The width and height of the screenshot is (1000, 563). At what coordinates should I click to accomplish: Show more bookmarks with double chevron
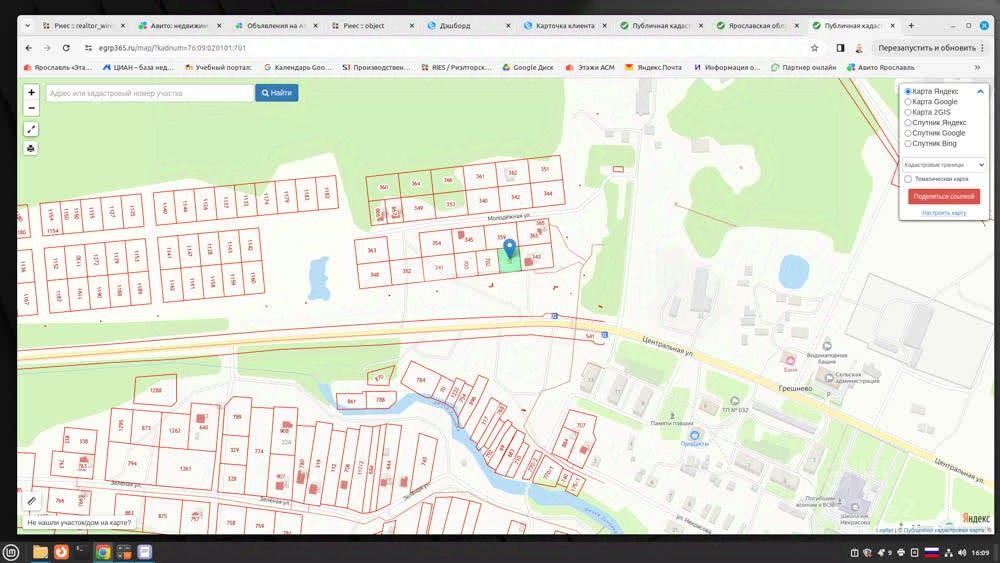coord(977,67)
